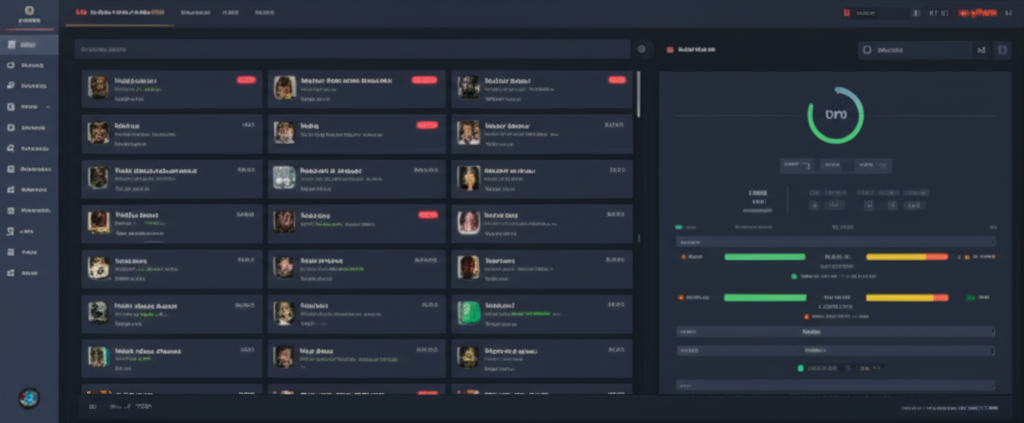Viewport: 1024px width, 423px height.
Task: Click the small red icon heading the right panel
Action: coord(669,50)
